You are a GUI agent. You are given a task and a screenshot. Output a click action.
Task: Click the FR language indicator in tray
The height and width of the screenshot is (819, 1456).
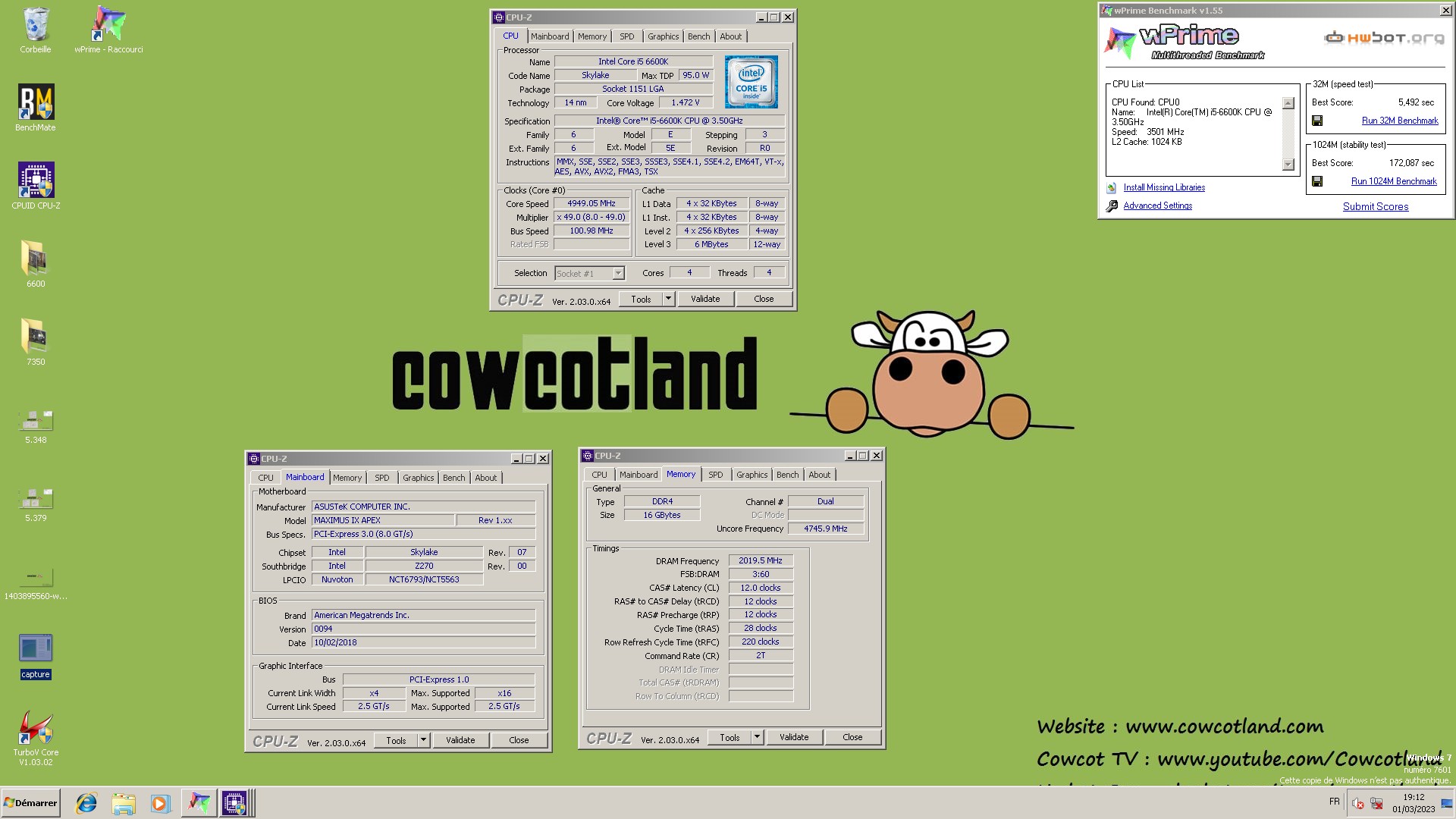[x=1334, y=802]
